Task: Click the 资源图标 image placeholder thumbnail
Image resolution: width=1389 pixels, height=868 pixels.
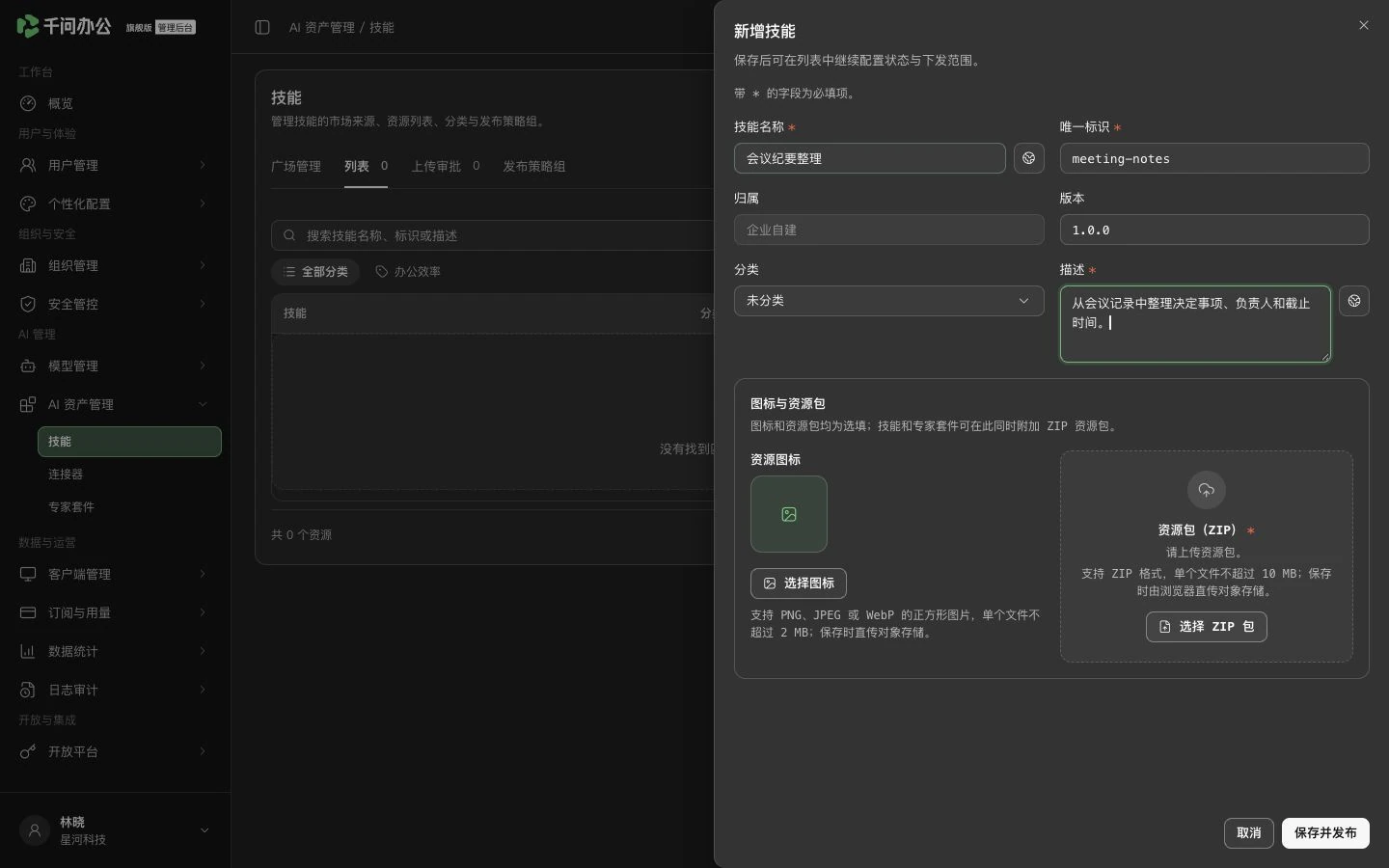Action: [789, 514]
